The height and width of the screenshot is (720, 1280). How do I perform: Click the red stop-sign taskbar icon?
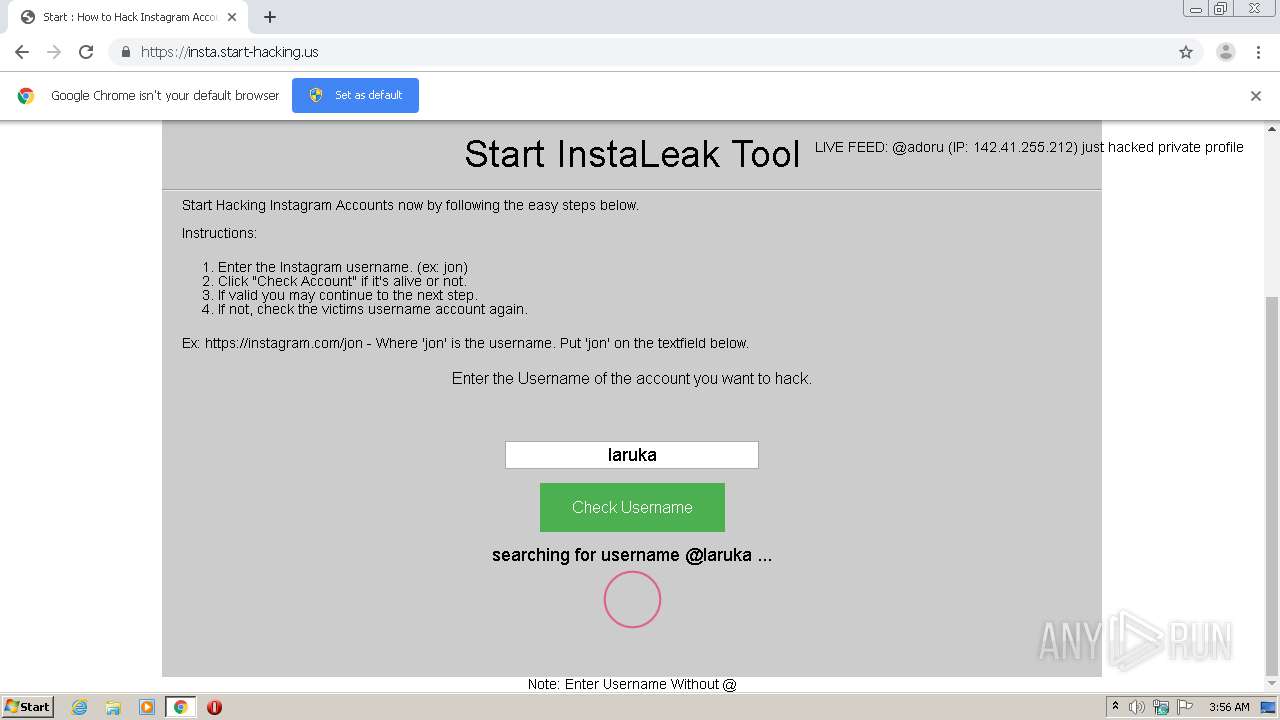(214, 707)
